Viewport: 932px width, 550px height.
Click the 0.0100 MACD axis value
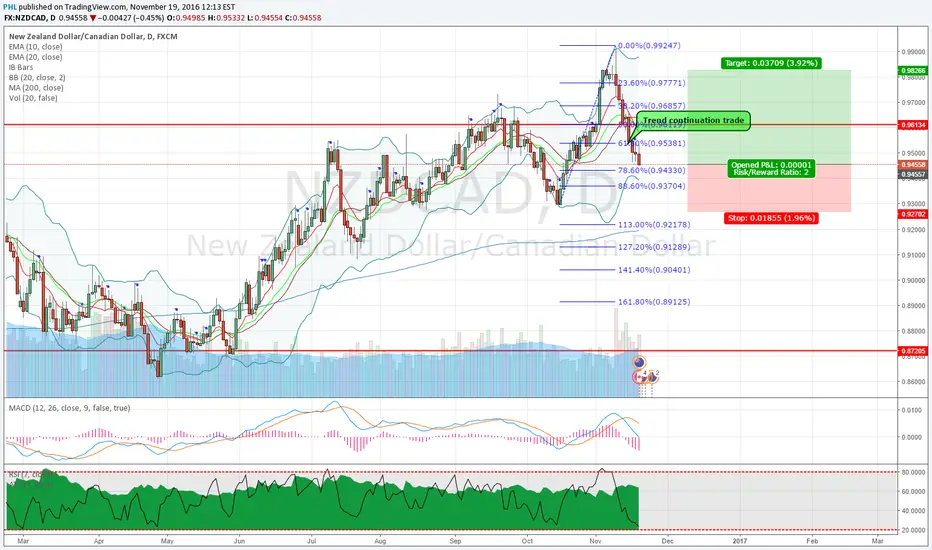[x=914, y=410]
